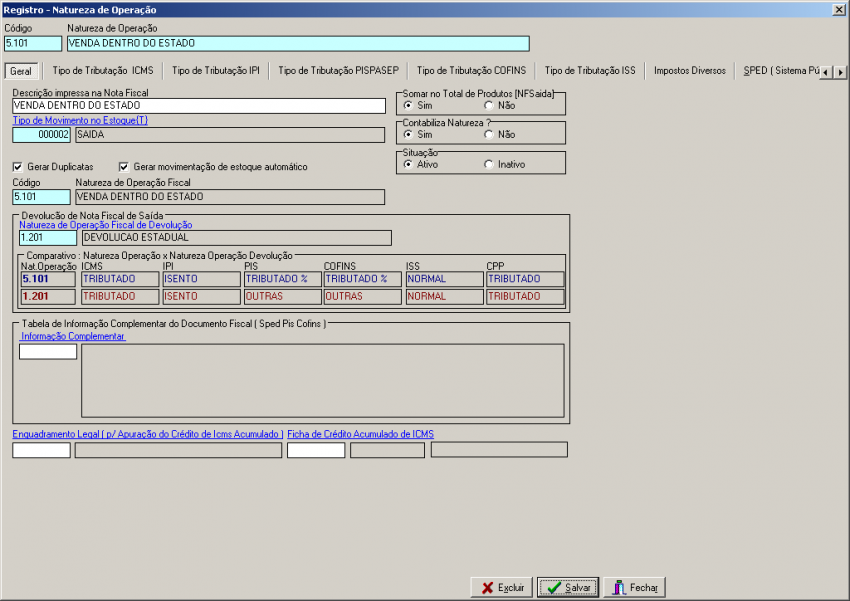This screenshot has height=601, width=850.
Task: Open the Tipo de Tributação COFINS tab
Action: 471,70
